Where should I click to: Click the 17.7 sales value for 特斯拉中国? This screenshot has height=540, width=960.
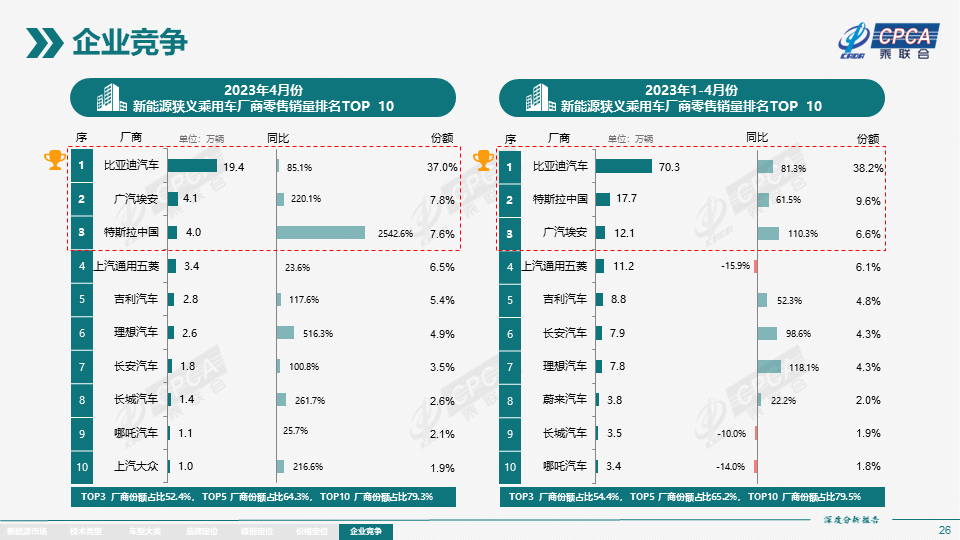click(626, 199)
